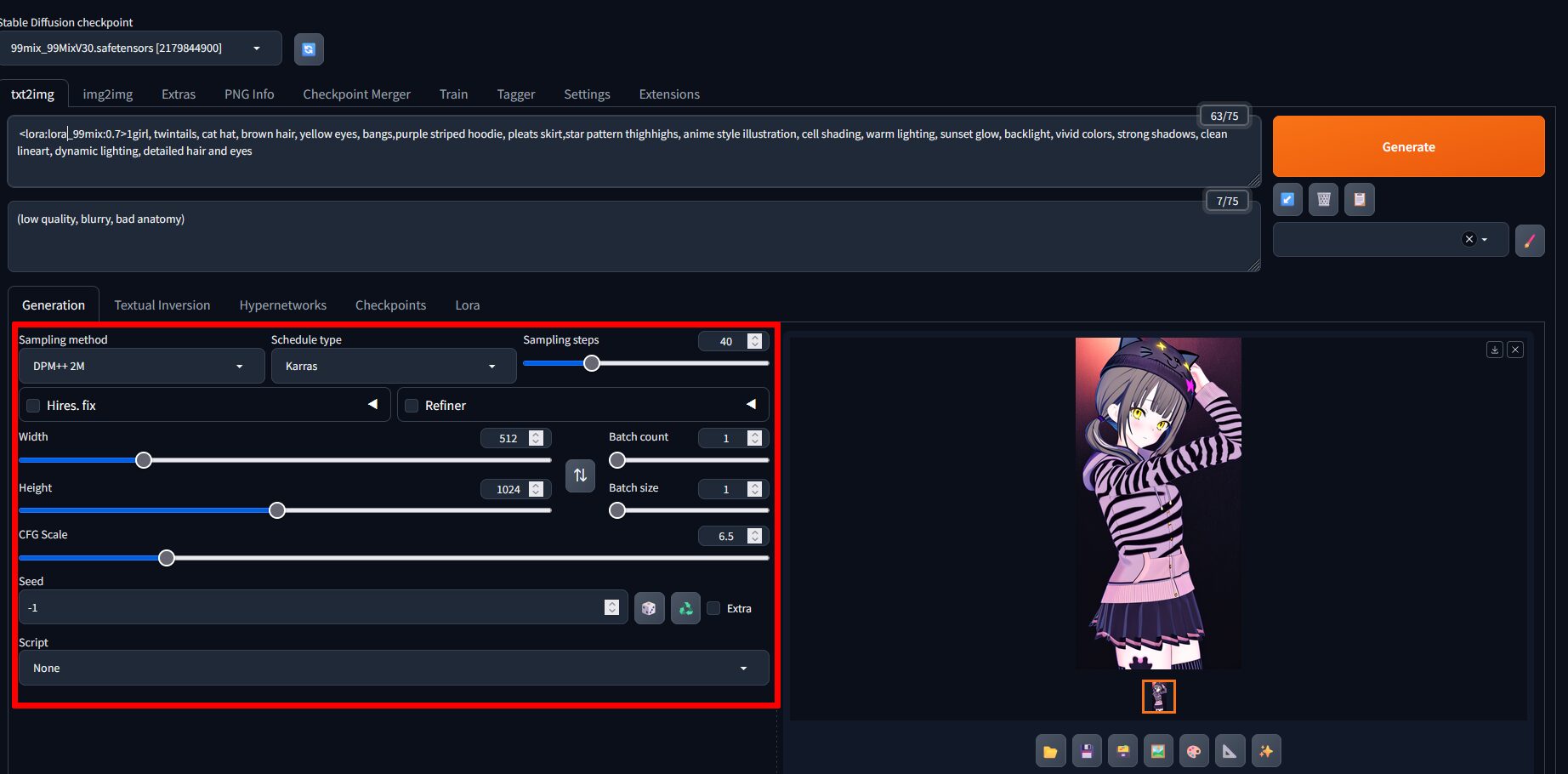The width and height of the screenshot is (1568, 774).
Task: Switch to the img2img tab
Action: 107,94
